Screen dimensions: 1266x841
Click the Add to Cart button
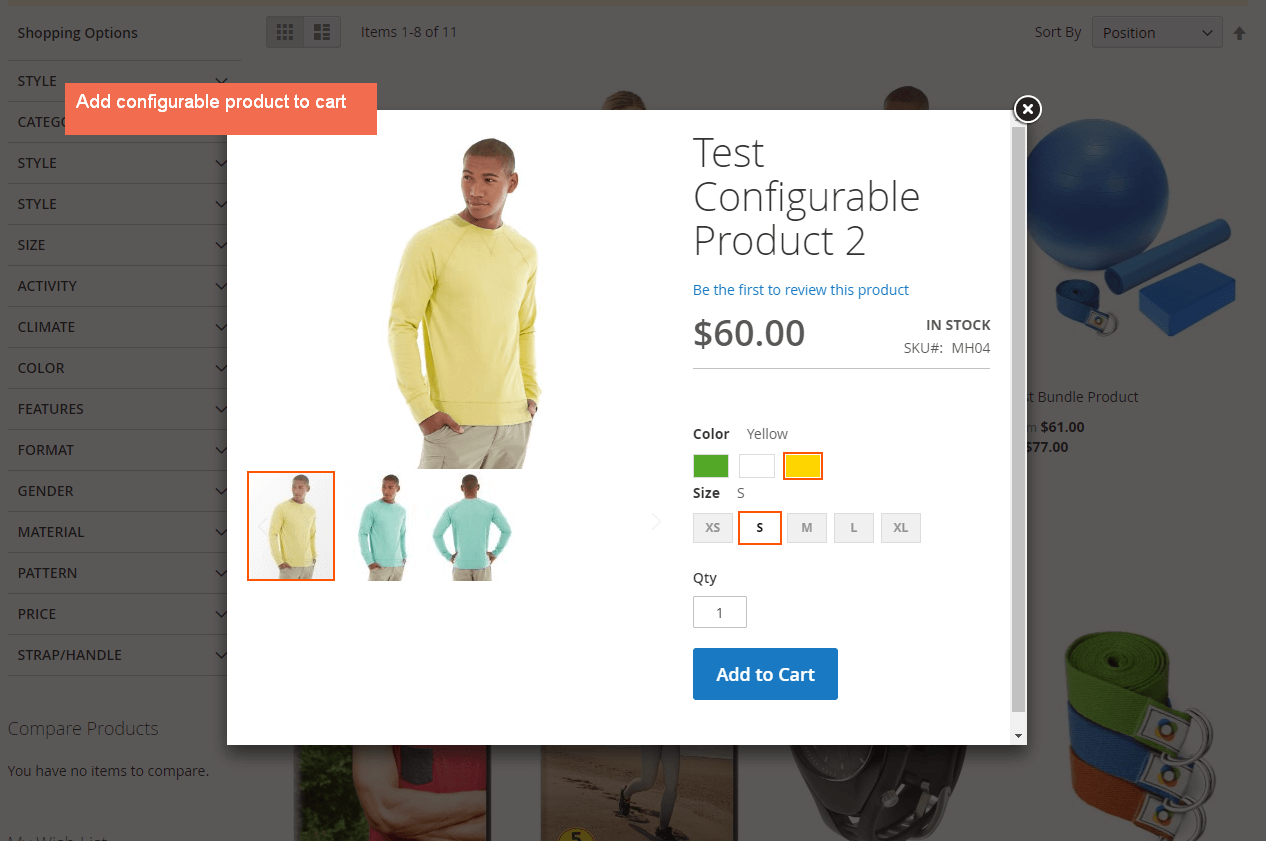(765, 674)
